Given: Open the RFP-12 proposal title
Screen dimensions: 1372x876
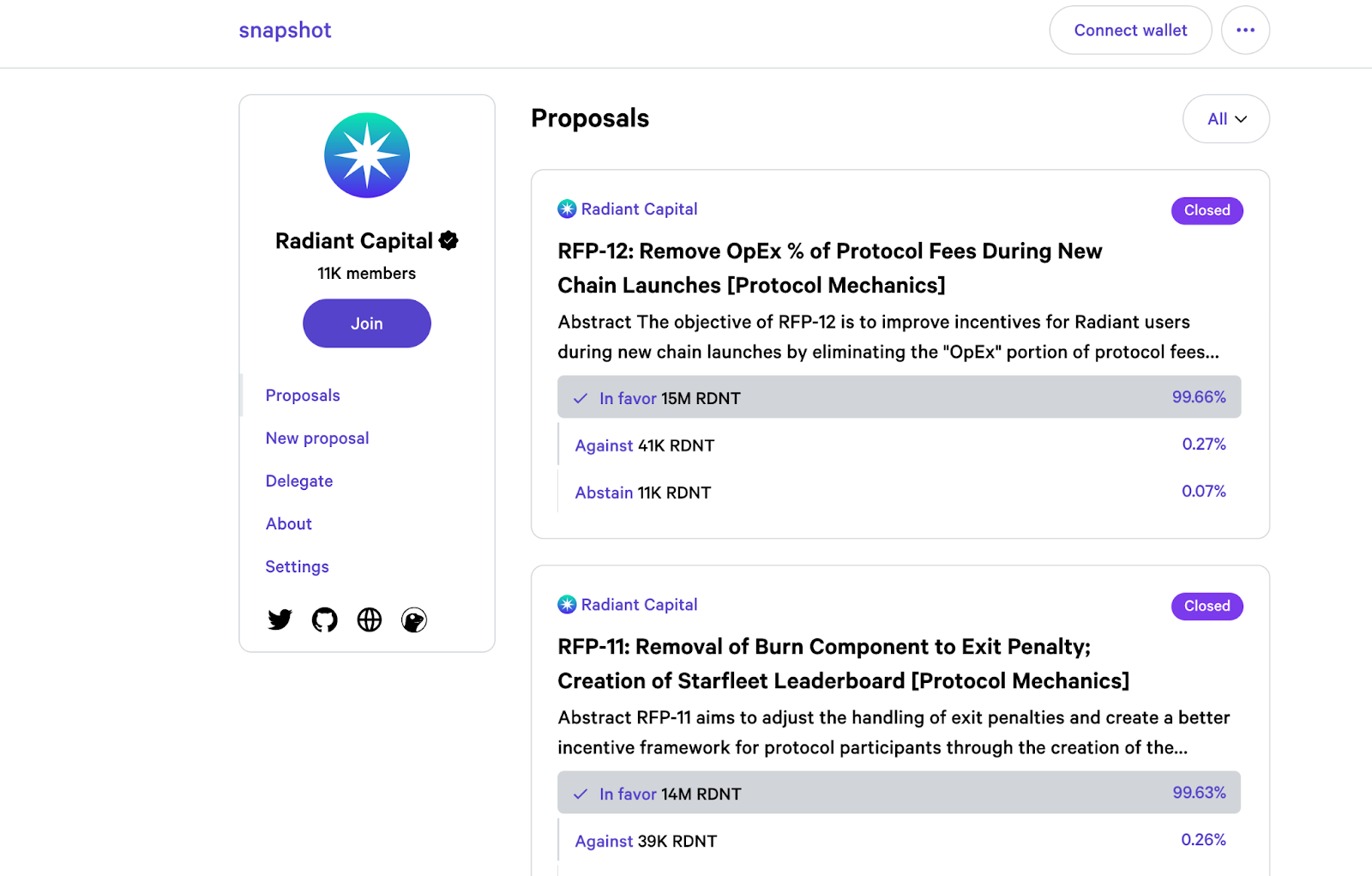Looking at the screenshot, I should tap(830, 268).
